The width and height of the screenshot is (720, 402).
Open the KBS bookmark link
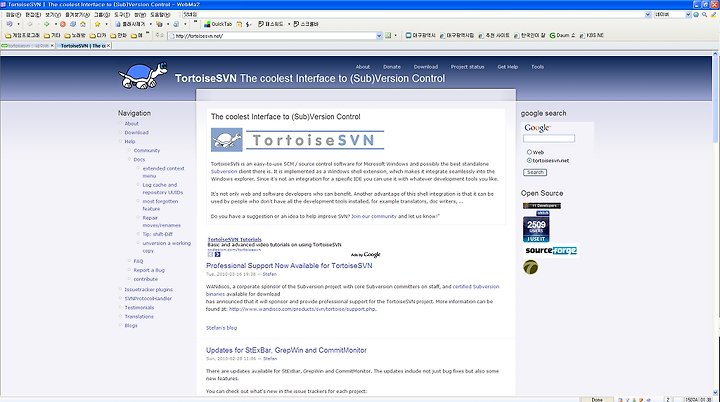point(591,35)
